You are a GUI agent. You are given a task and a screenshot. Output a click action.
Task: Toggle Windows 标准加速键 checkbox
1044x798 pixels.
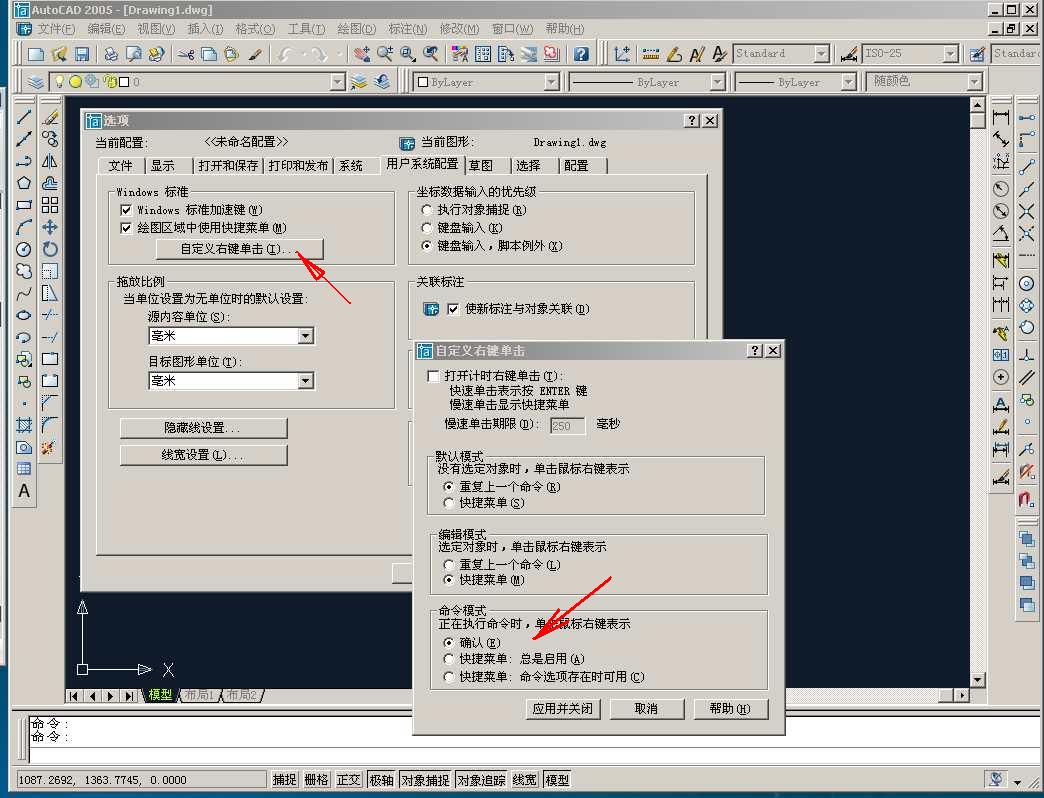pos(125,210)
